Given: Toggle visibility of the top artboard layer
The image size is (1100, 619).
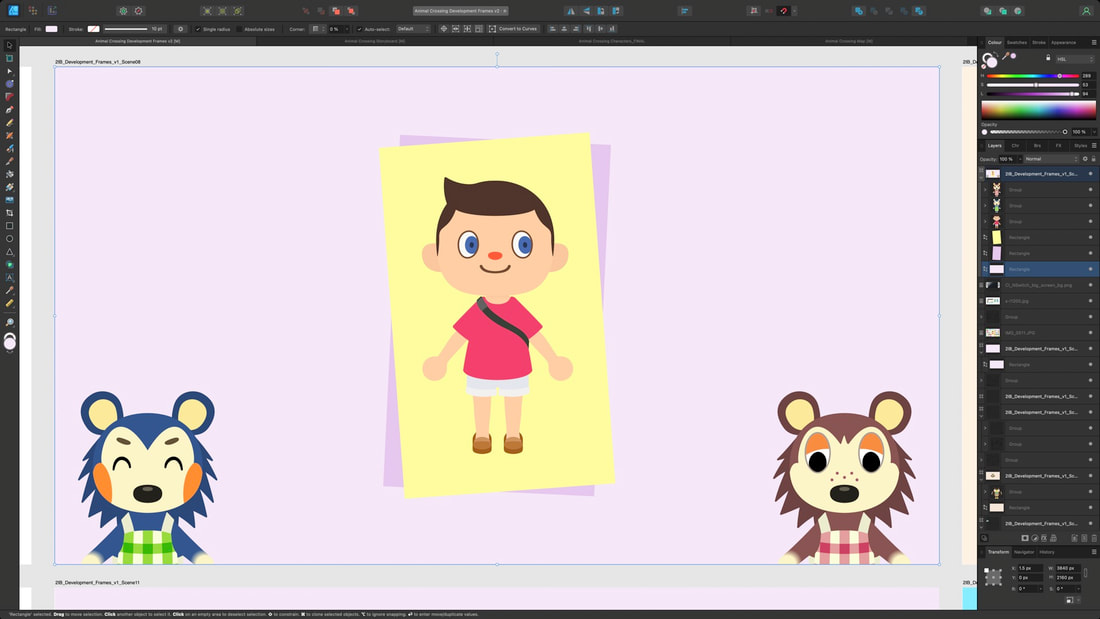Looking at the screenshot, I should coord(1090,173).
